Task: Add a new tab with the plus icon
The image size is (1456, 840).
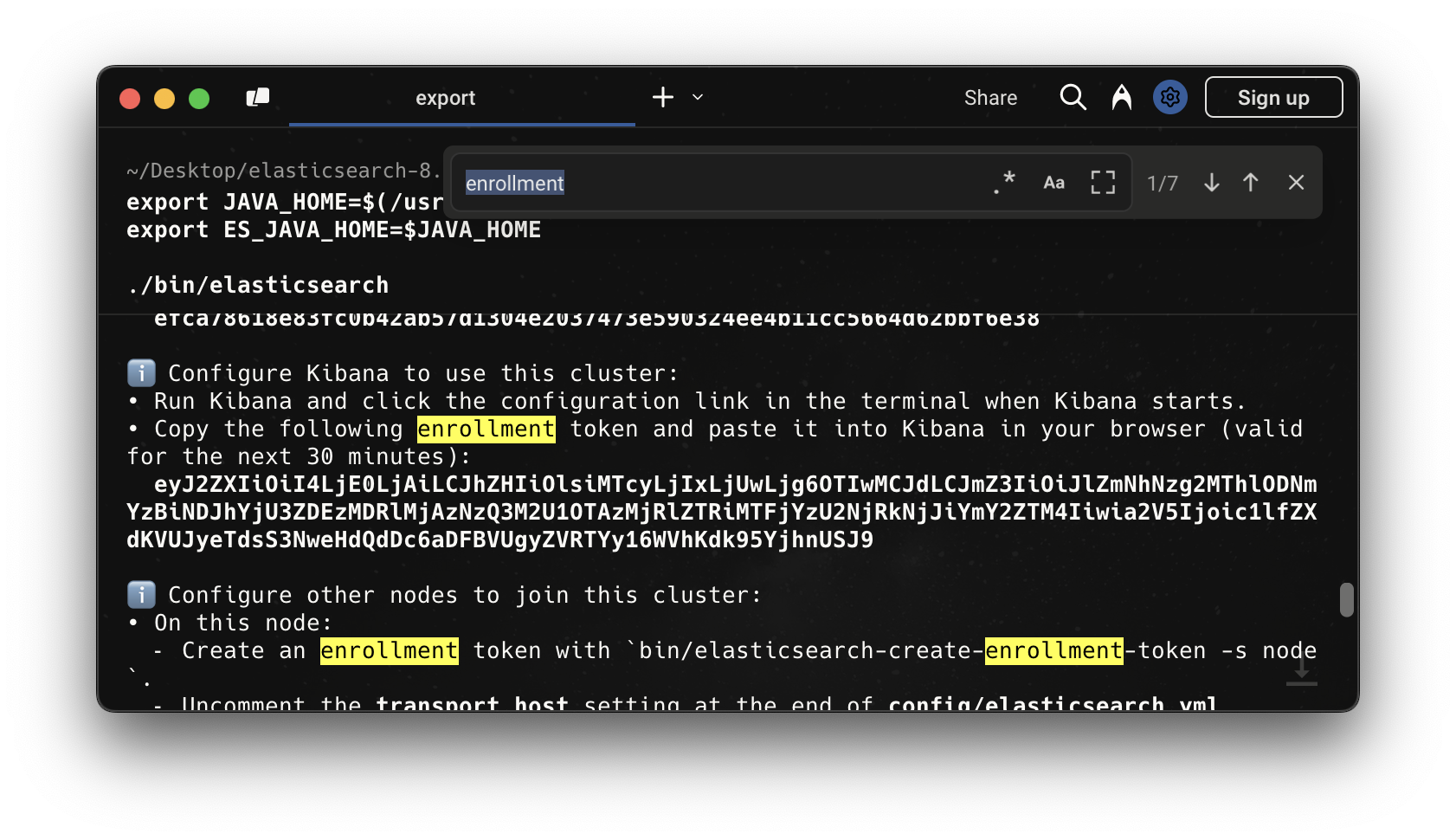Action: (x=663, y=97)
